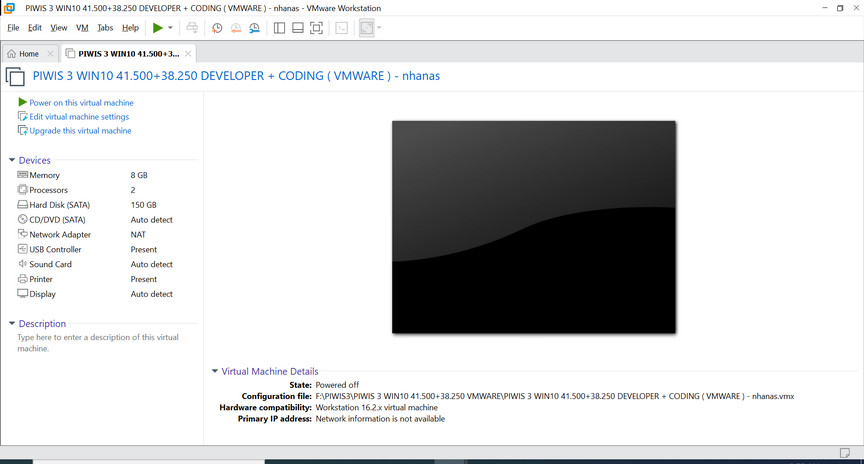Click the NAT network adapter value

point(138,235)
